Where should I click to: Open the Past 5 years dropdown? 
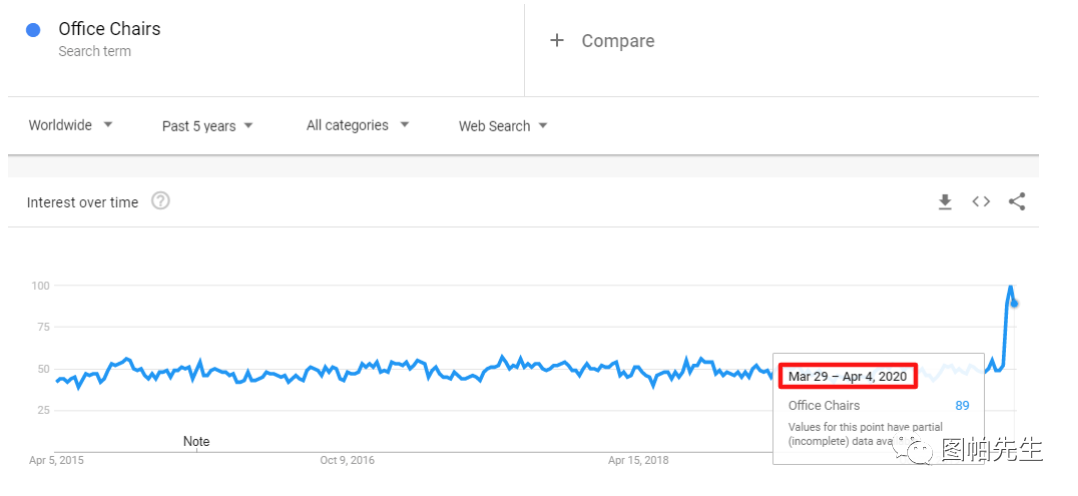(208, 126)
